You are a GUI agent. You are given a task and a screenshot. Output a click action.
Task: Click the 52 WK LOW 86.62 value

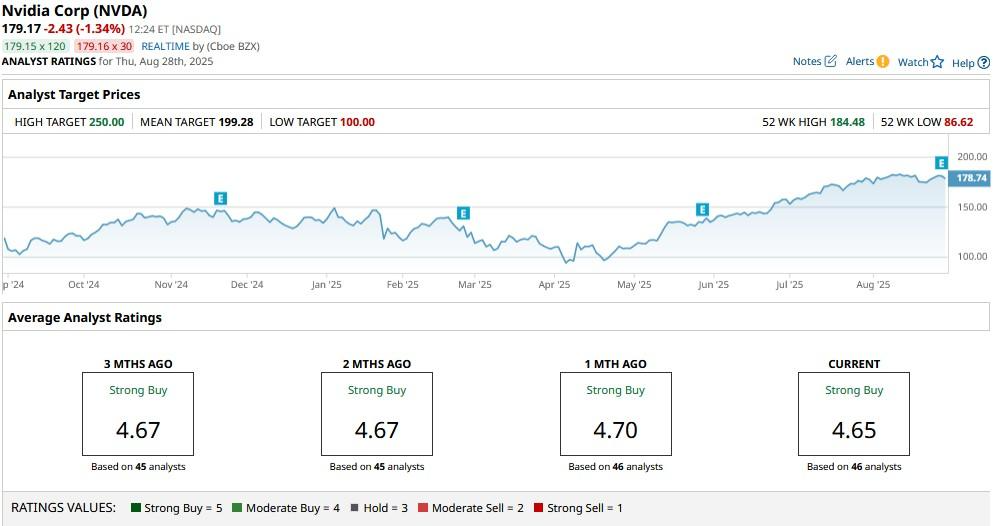[958, 122]
